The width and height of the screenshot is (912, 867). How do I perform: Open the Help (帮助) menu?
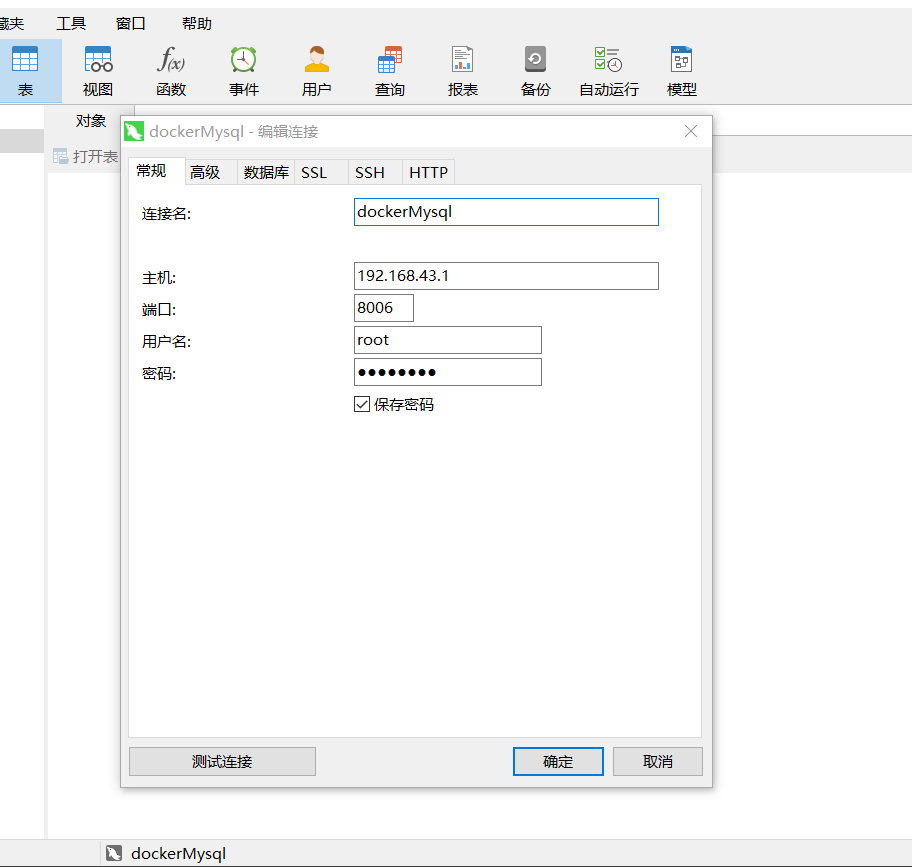pyautogui.click(x=197, y=24)
